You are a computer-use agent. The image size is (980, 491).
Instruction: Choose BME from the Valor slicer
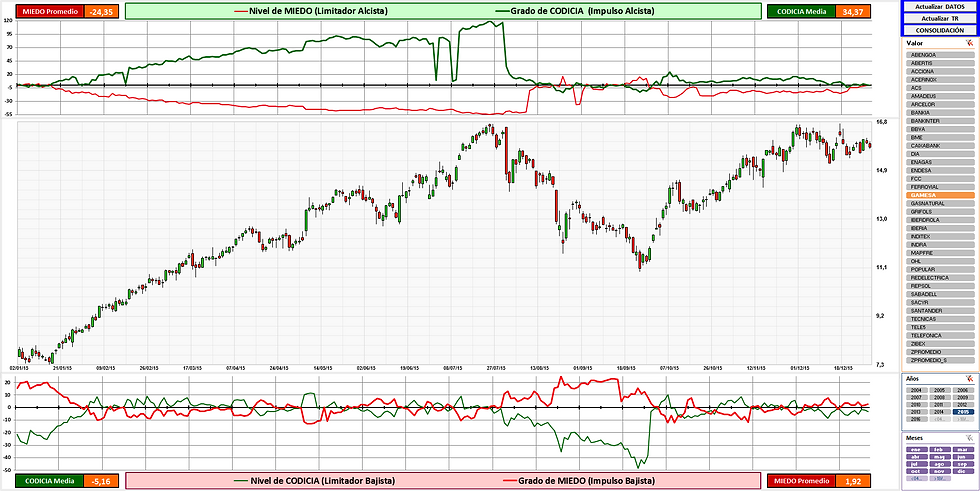click(940, 137)
